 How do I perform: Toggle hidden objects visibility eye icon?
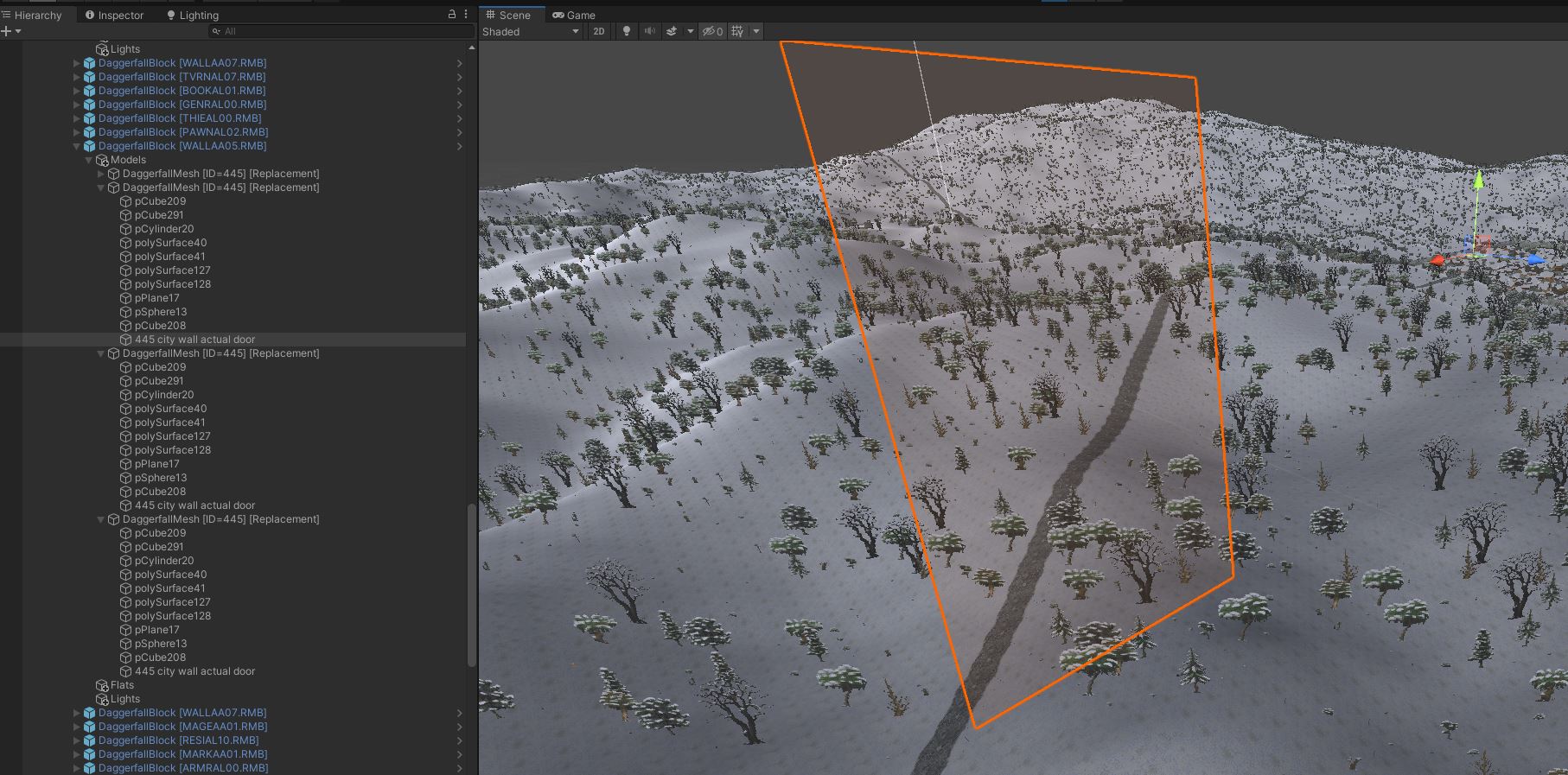coord(712,31)
